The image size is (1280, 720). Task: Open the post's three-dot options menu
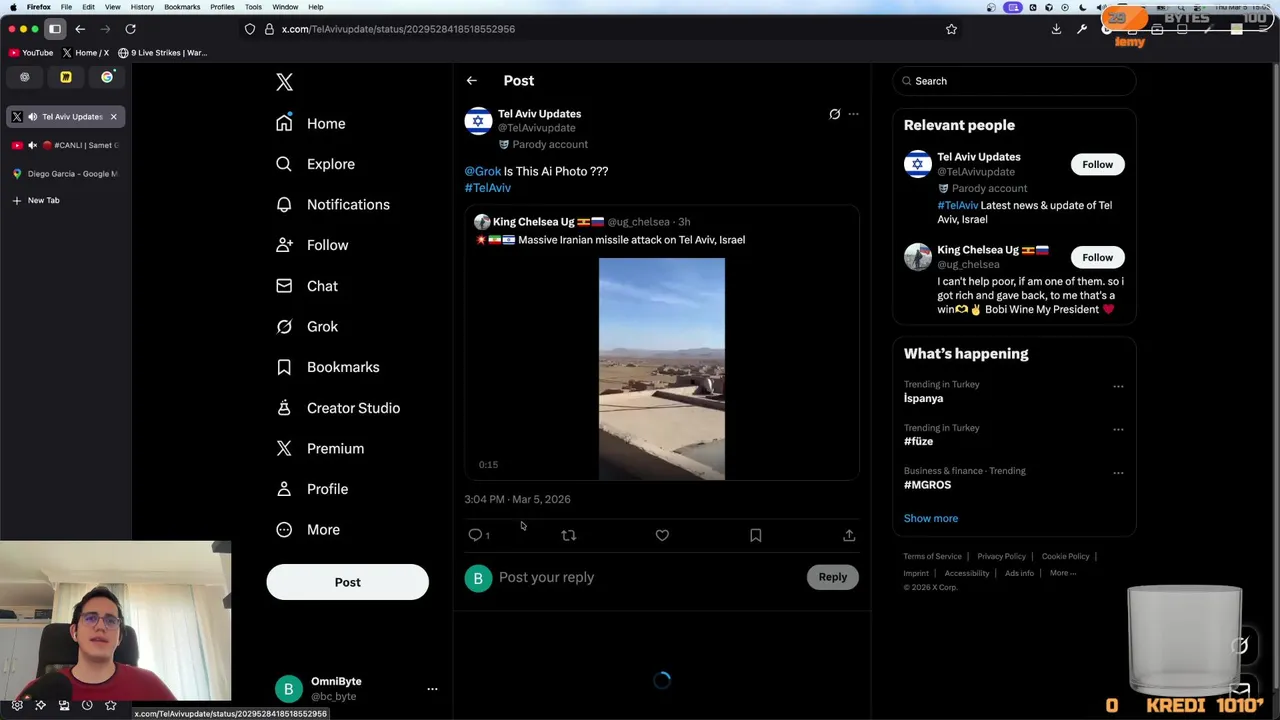pyautogui.click(x=853, y=114)
